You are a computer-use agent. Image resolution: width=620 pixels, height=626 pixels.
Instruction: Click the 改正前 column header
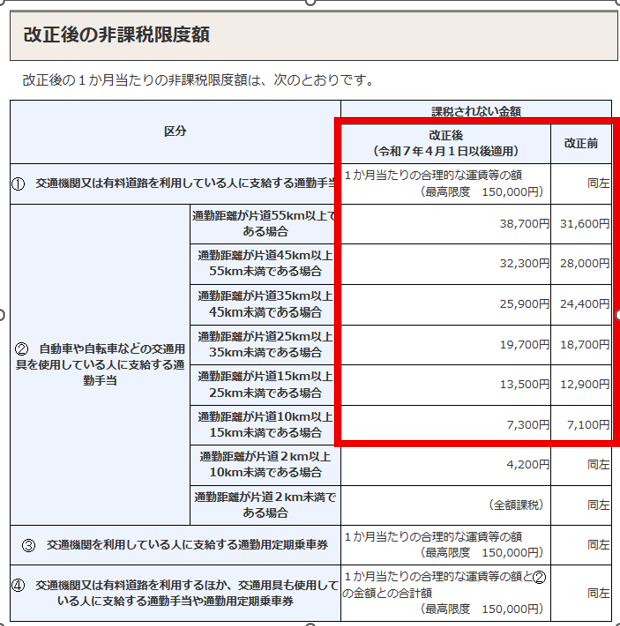pos(581,142)
